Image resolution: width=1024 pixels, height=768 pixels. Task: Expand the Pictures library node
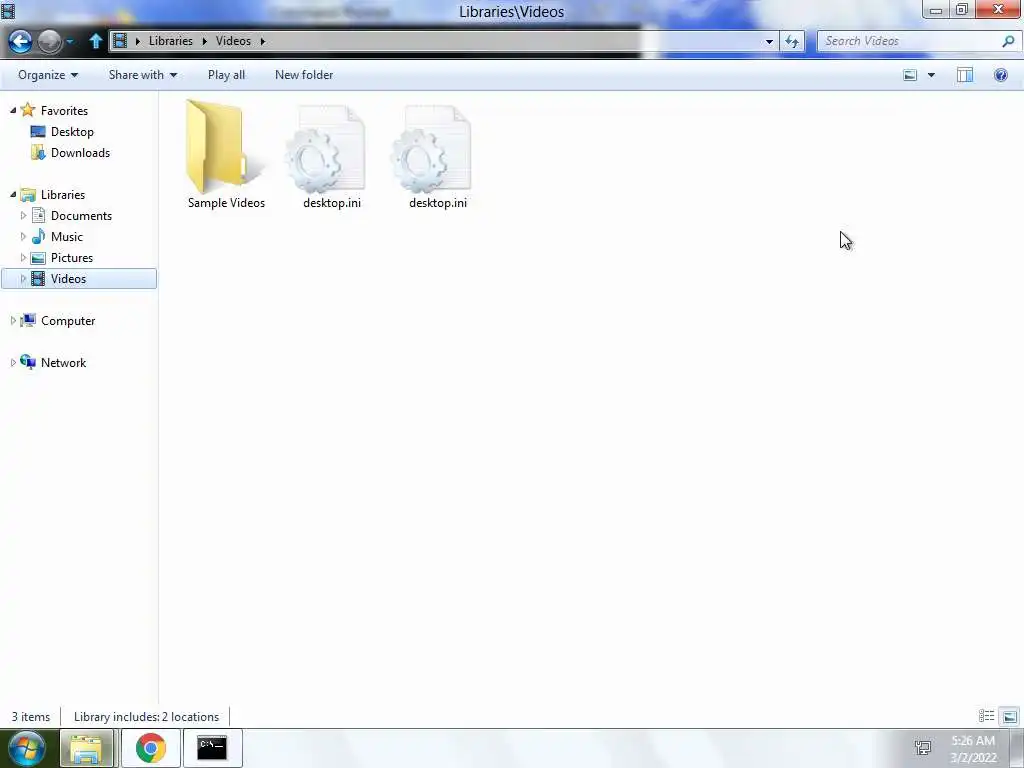24,257
